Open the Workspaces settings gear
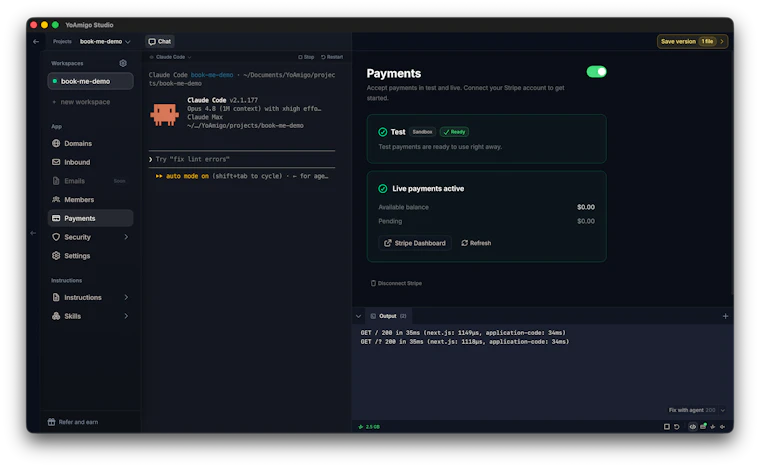 pos(123,63)
